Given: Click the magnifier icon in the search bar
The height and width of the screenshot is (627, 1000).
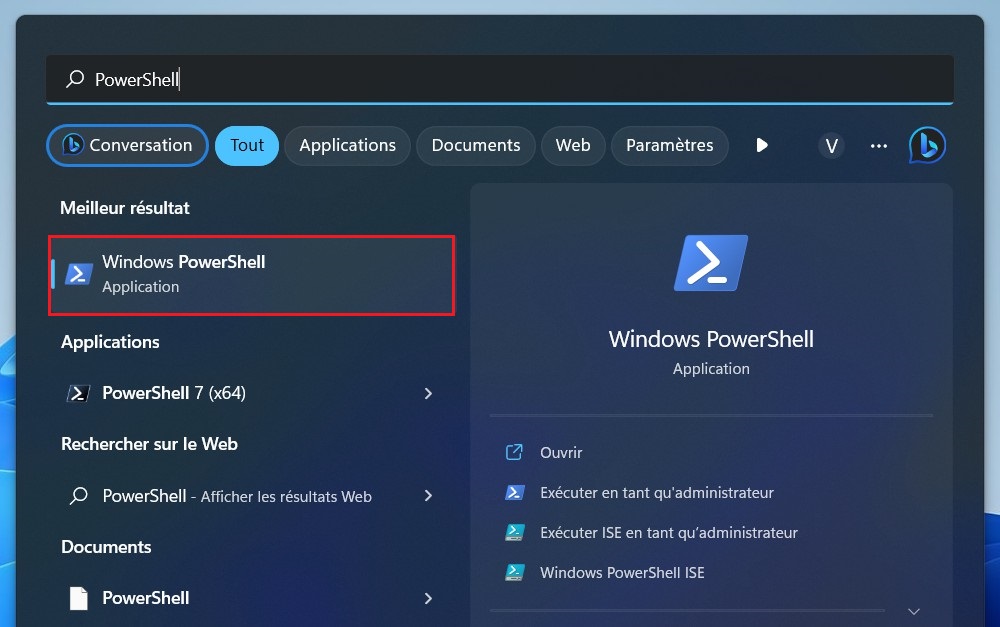Looking at the screenshot, I should click(73, 78).
